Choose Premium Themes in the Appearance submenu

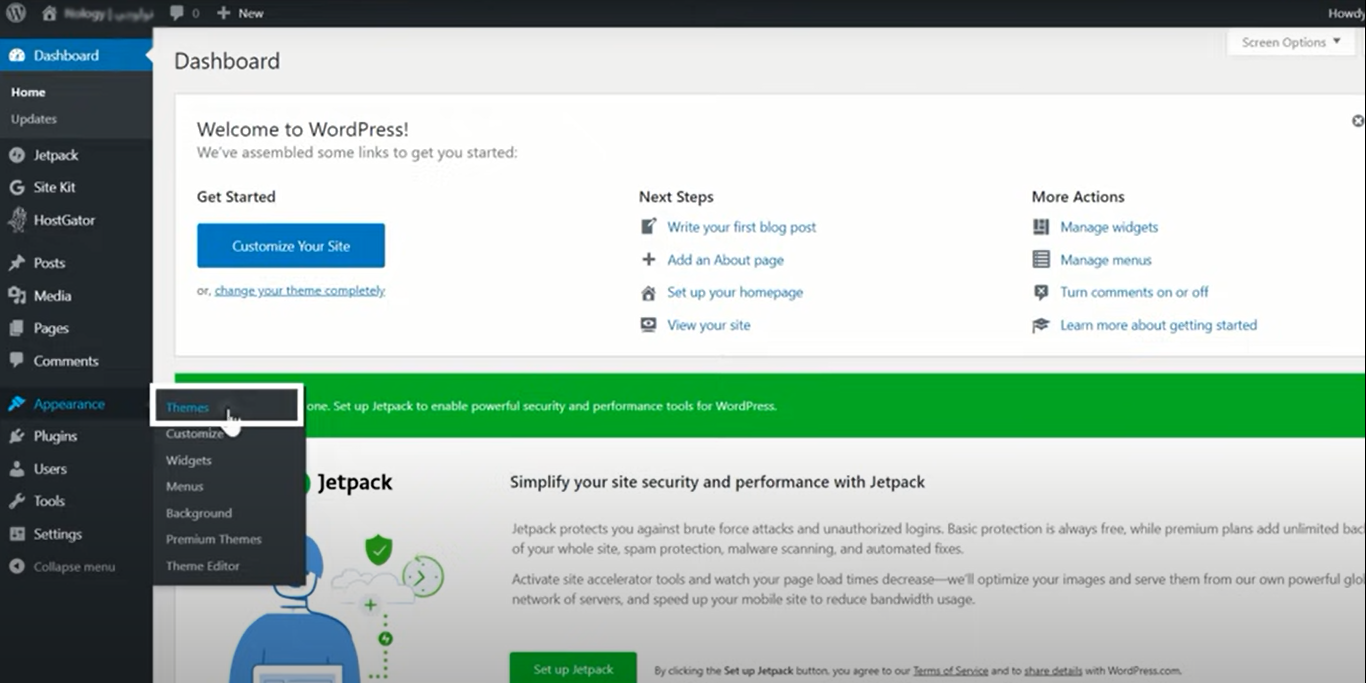coord(214,539)
